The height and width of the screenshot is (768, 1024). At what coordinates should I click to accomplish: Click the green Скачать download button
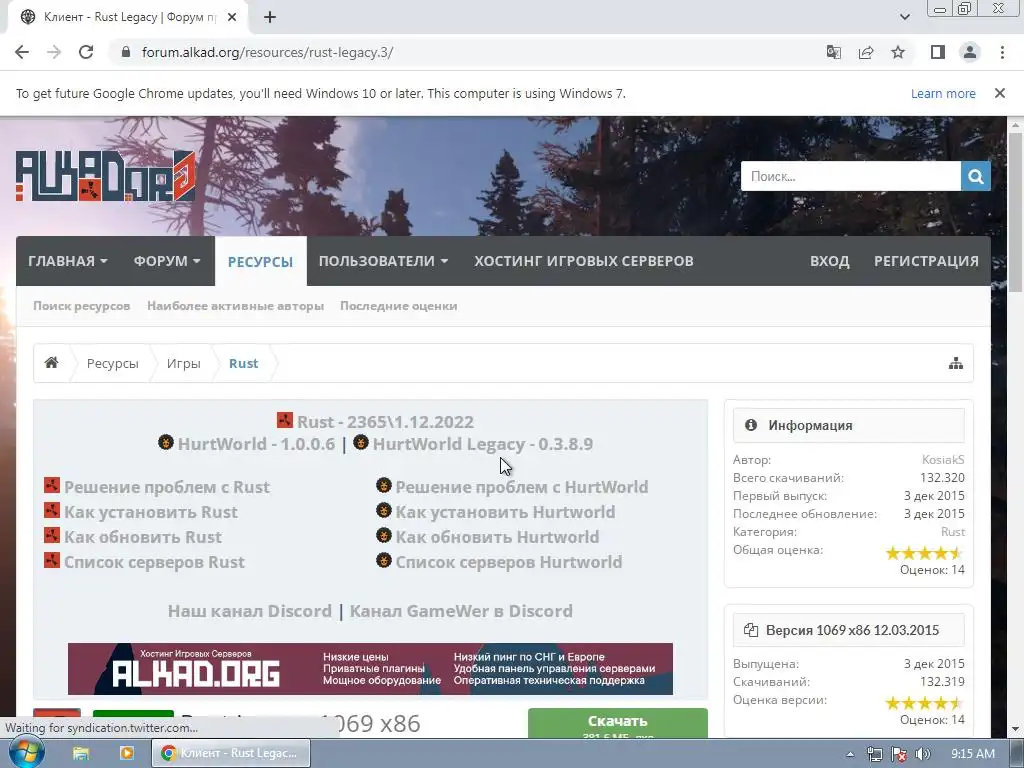(x=617, y=724)
